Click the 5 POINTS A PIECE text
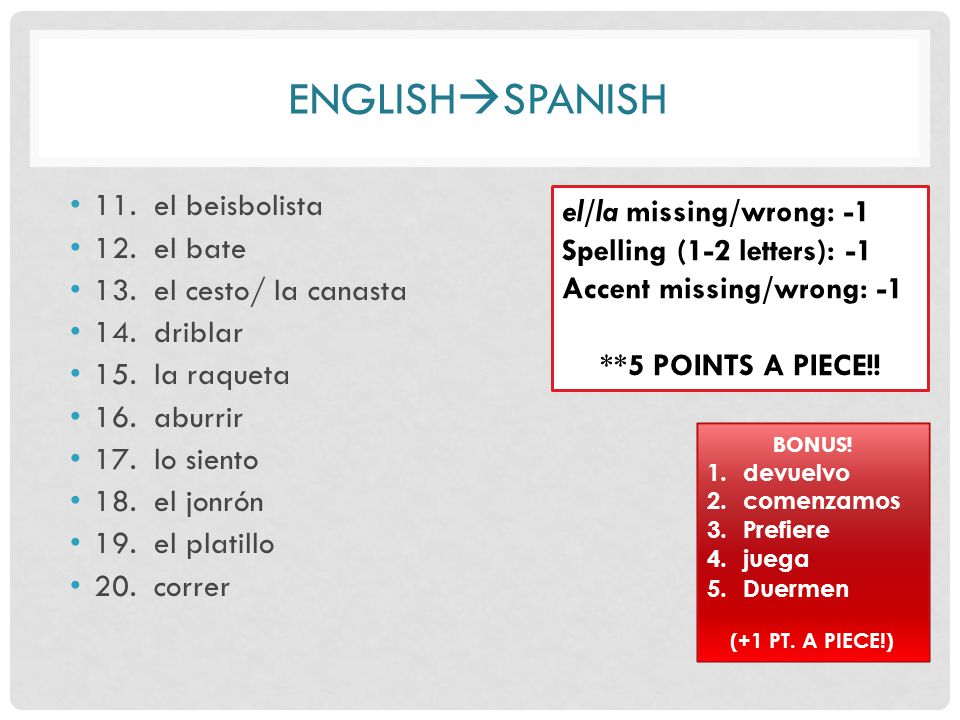Image resolution: width=960 pixels, height=720 pixels. 740,366
